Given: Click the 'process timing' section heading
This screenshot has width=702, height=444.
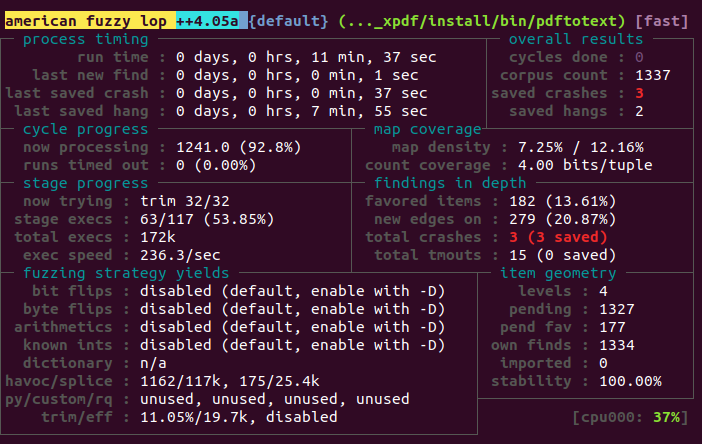Looking at the screenshot, I should pos(86,39).
